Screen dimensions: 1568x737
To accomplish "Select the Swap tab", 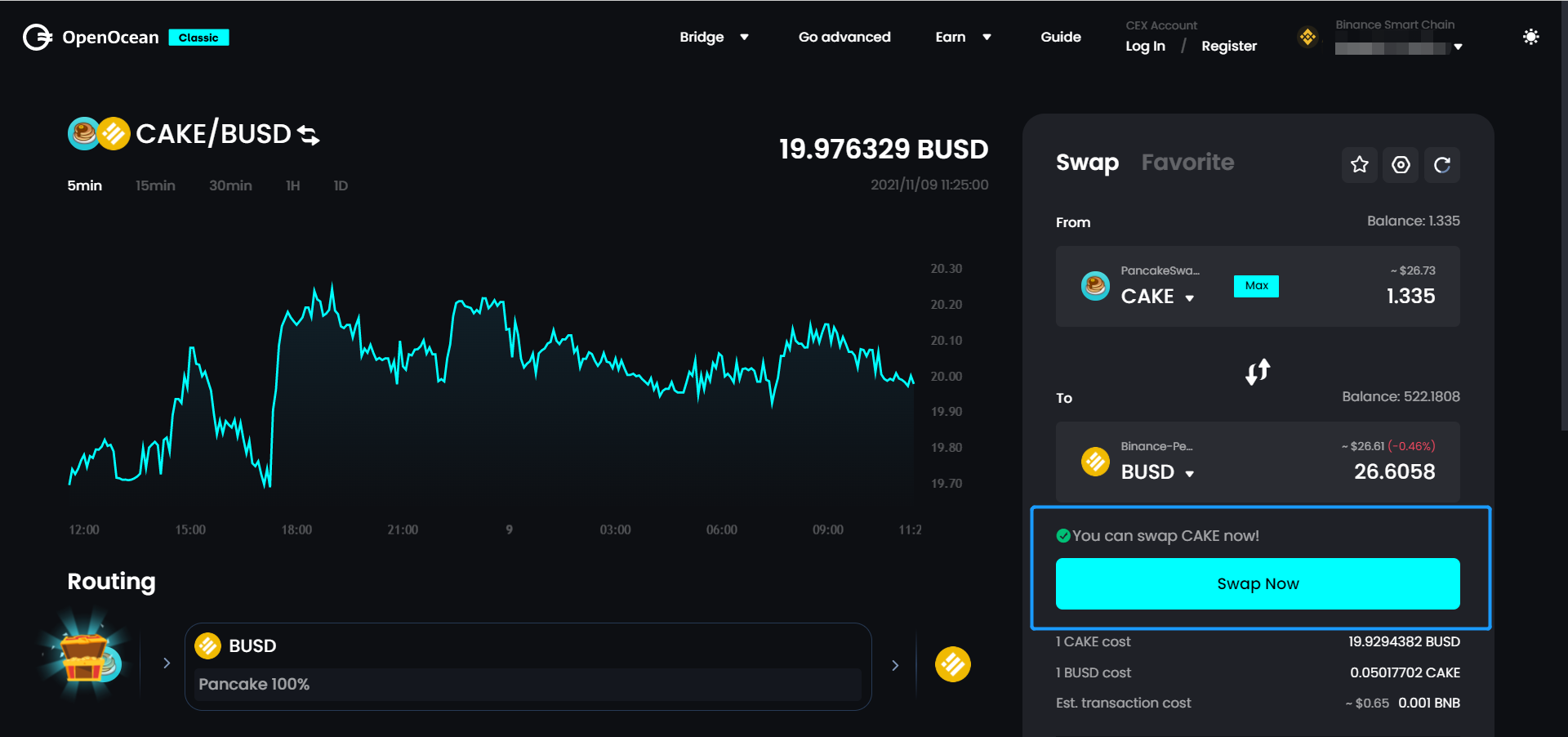I will point(1087,163).
